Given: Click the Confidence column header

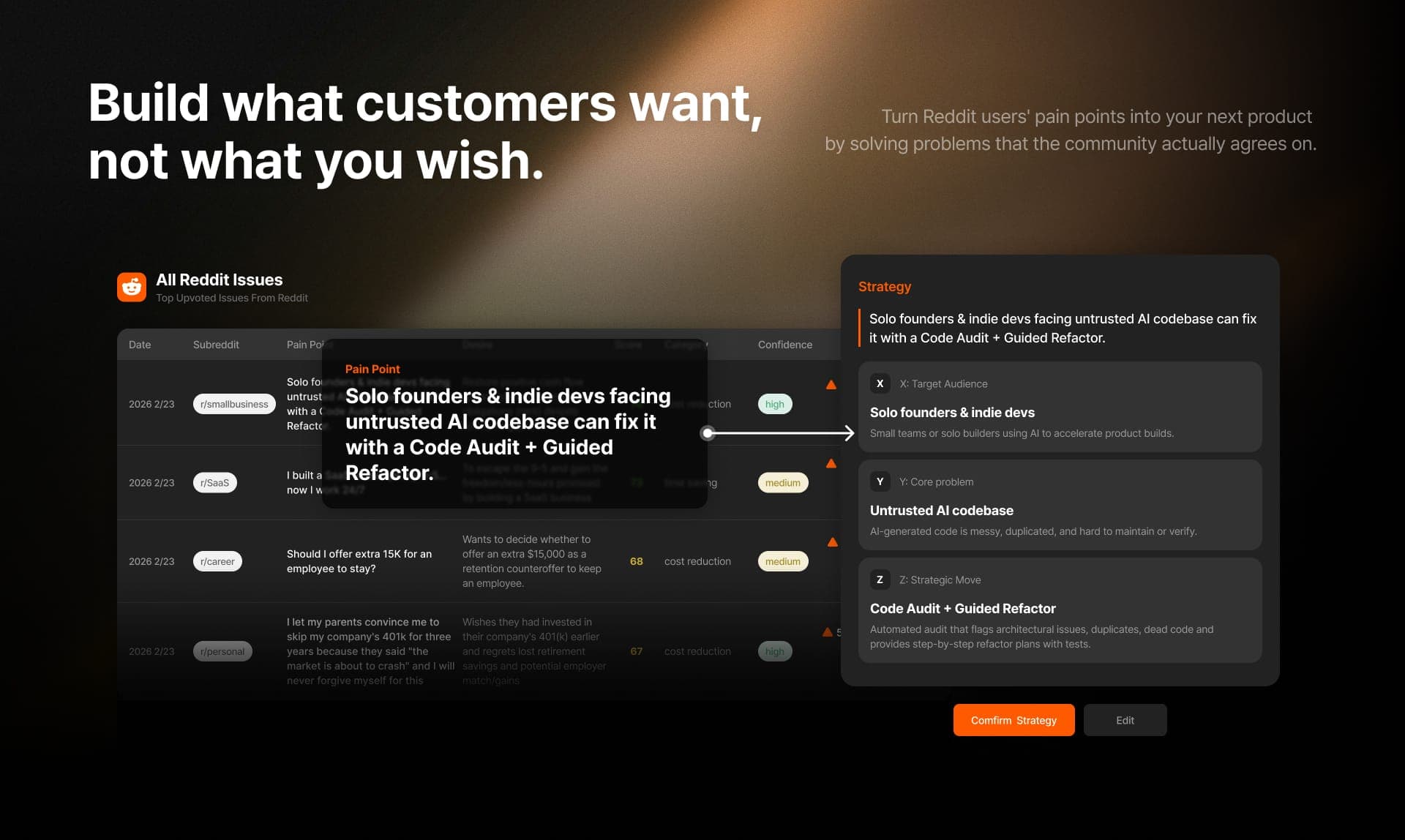Looking at the screenshot, I should click(784, 345).
